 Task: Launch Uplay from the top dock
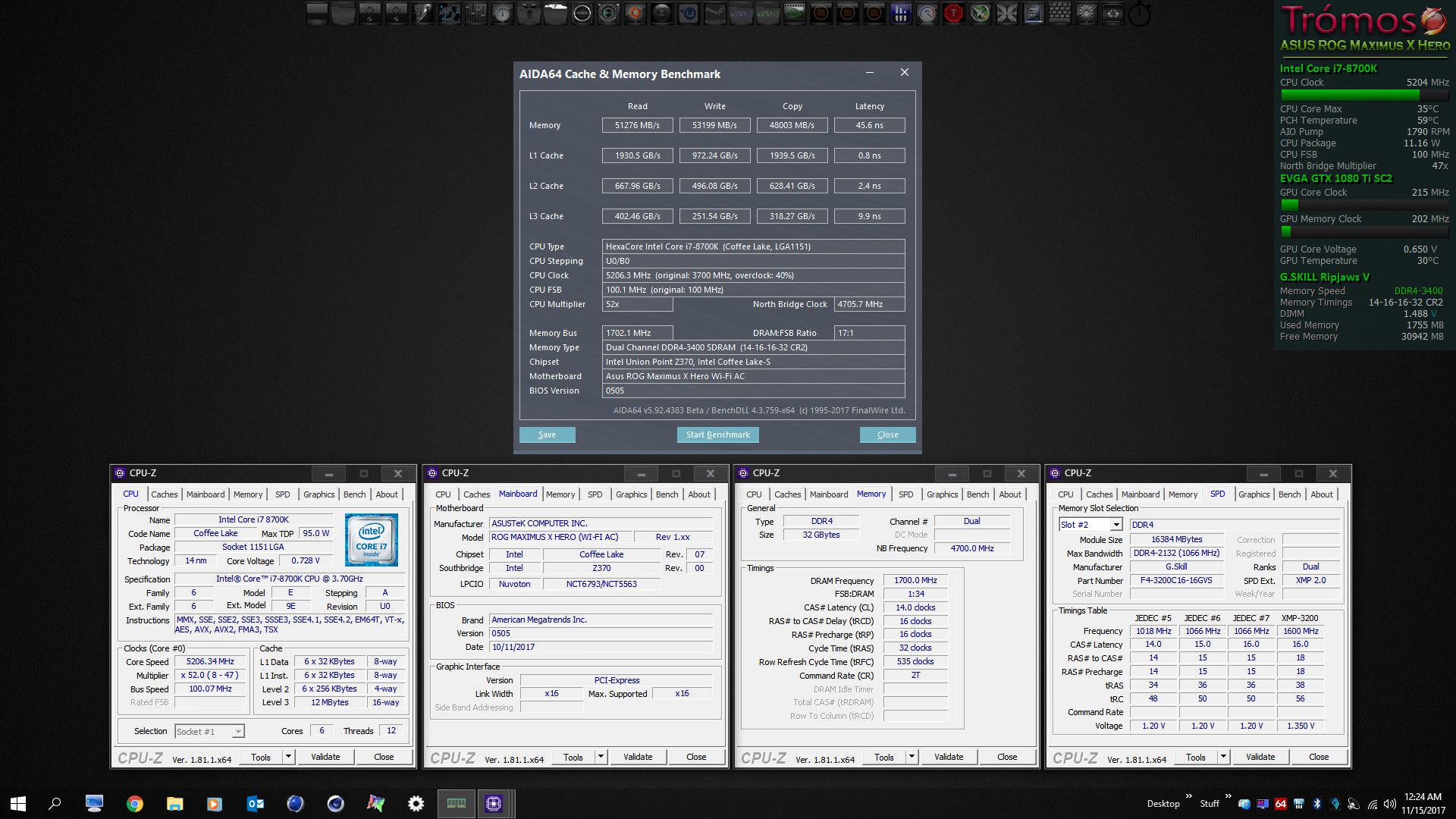pos(688,13)
